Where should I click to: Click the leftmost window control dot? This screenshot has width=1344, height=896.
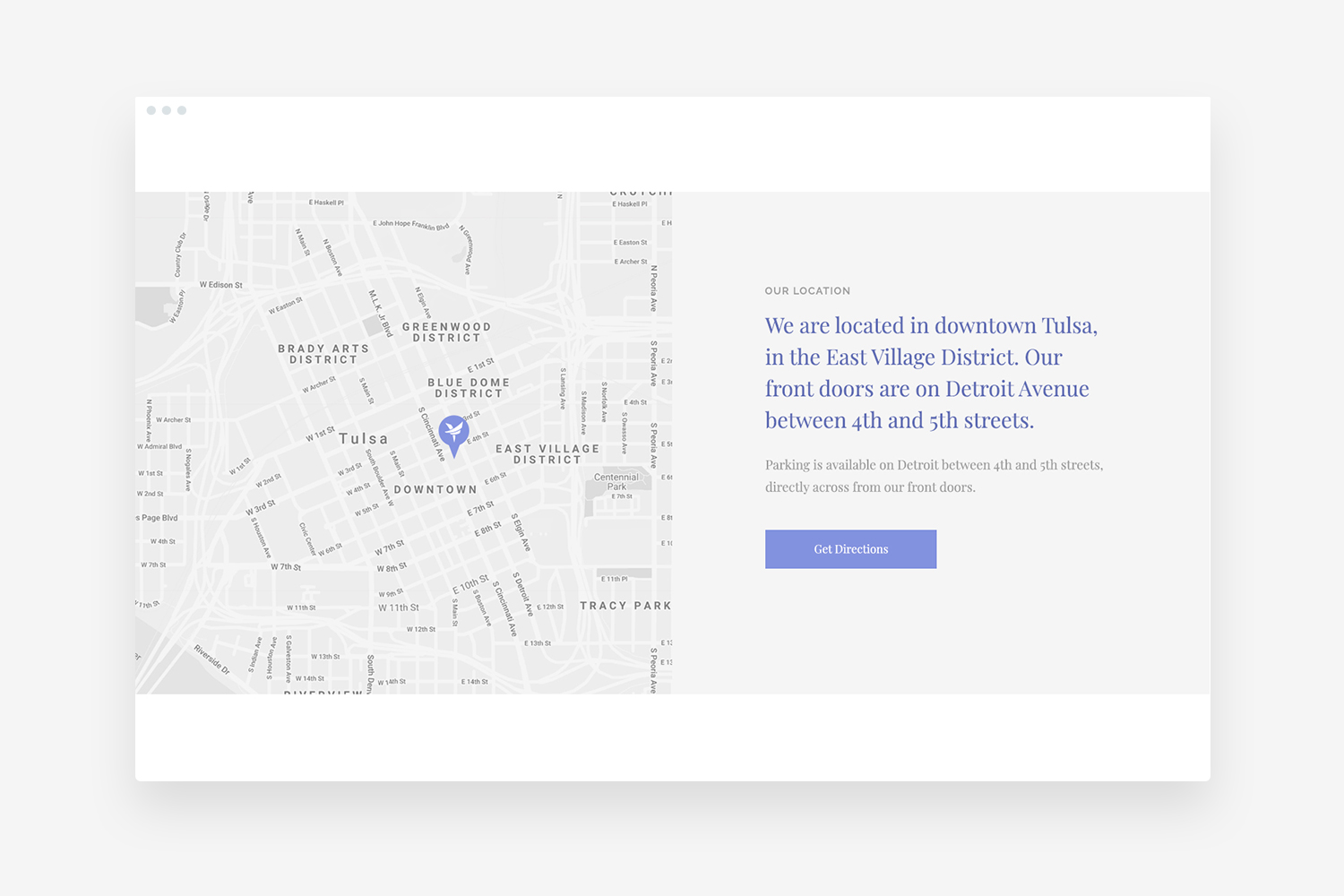coord(151,110)
